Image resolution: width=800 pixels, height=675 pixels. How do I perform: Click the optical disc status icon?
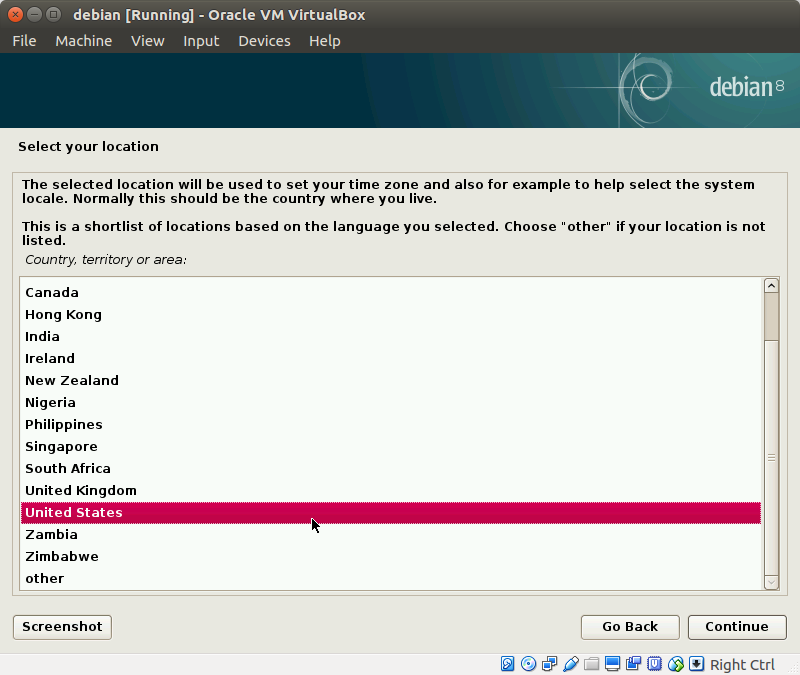tap(529, 664)
